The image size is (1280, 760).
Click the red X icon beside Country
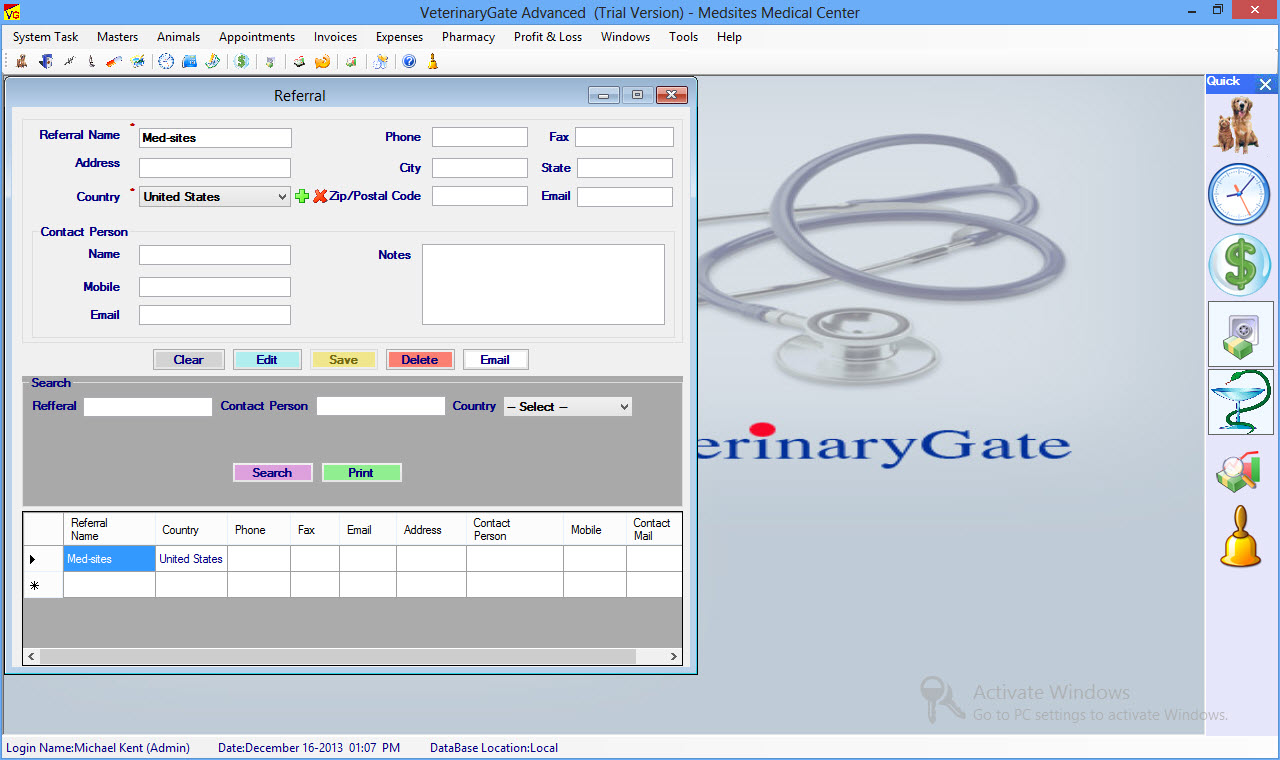click(x=320, y=197)
